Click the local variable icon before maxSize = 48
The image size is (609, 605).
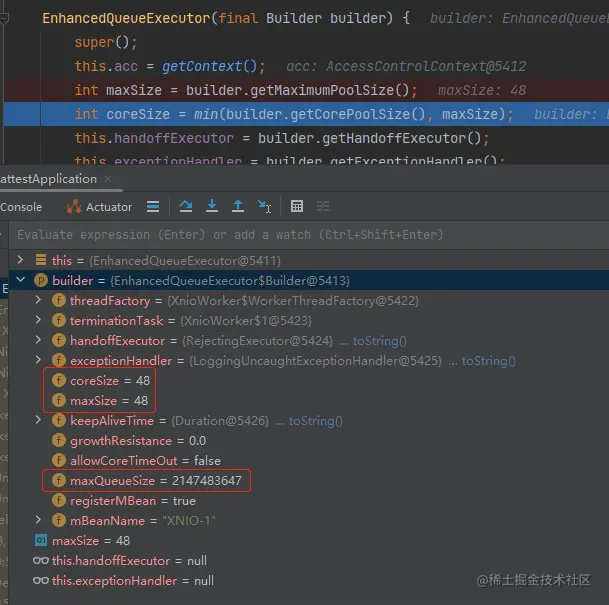[x=41, y=540]
